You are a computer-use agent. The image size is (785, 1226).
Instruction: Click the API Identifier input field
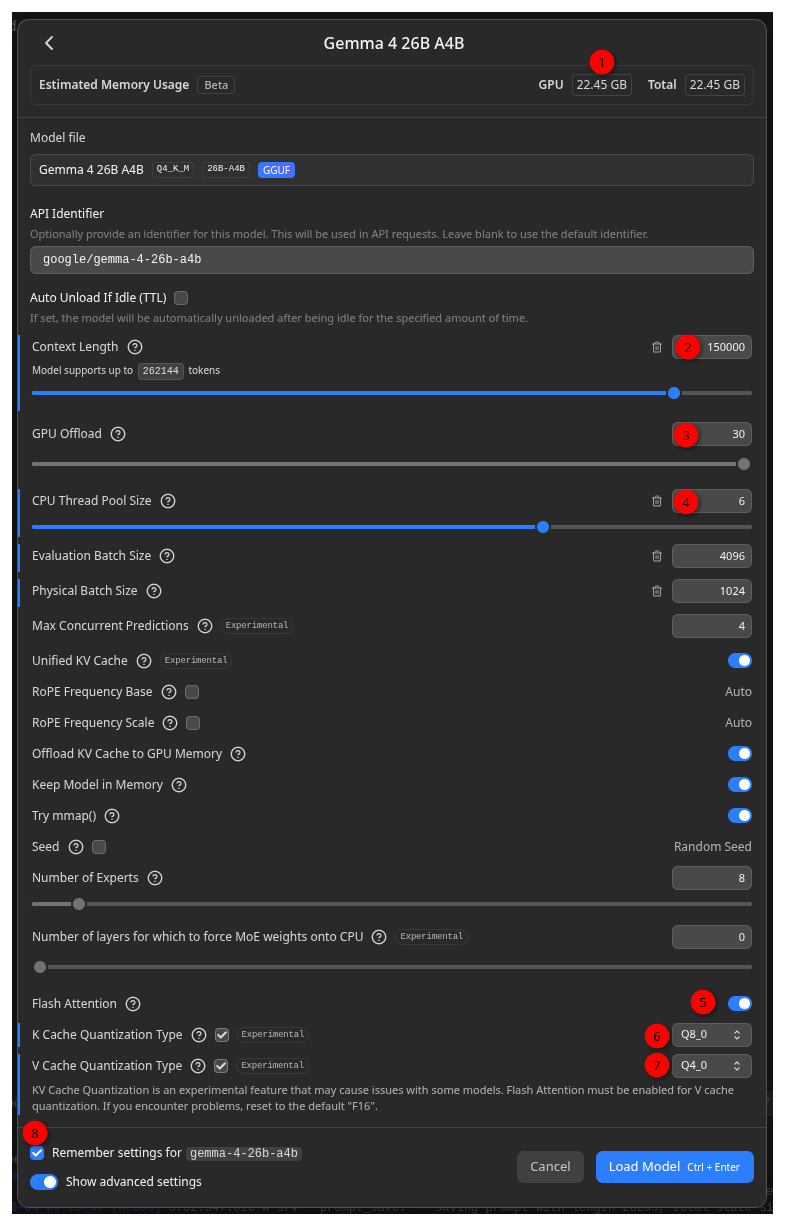tap(392, 260)
